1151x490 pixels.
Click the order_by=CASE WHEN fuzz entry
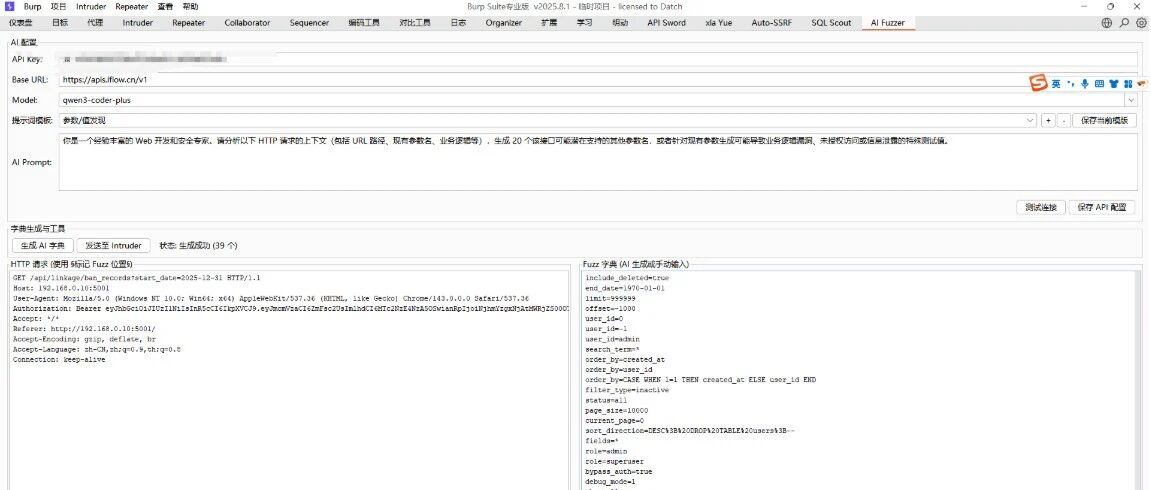[700, 380]
